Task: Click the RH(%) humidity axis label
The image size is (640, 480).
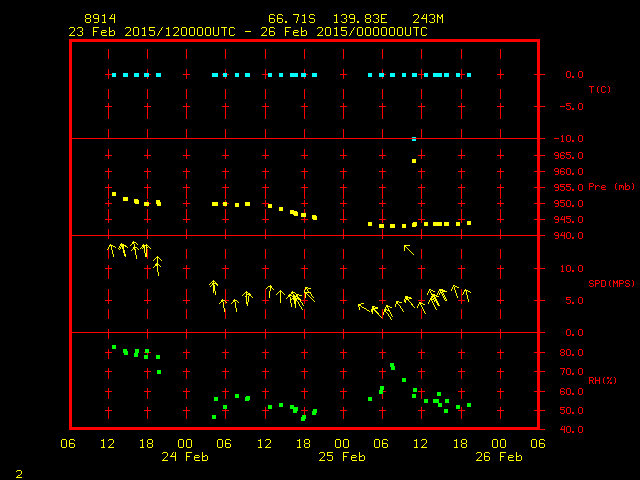Action: (599, 381)
